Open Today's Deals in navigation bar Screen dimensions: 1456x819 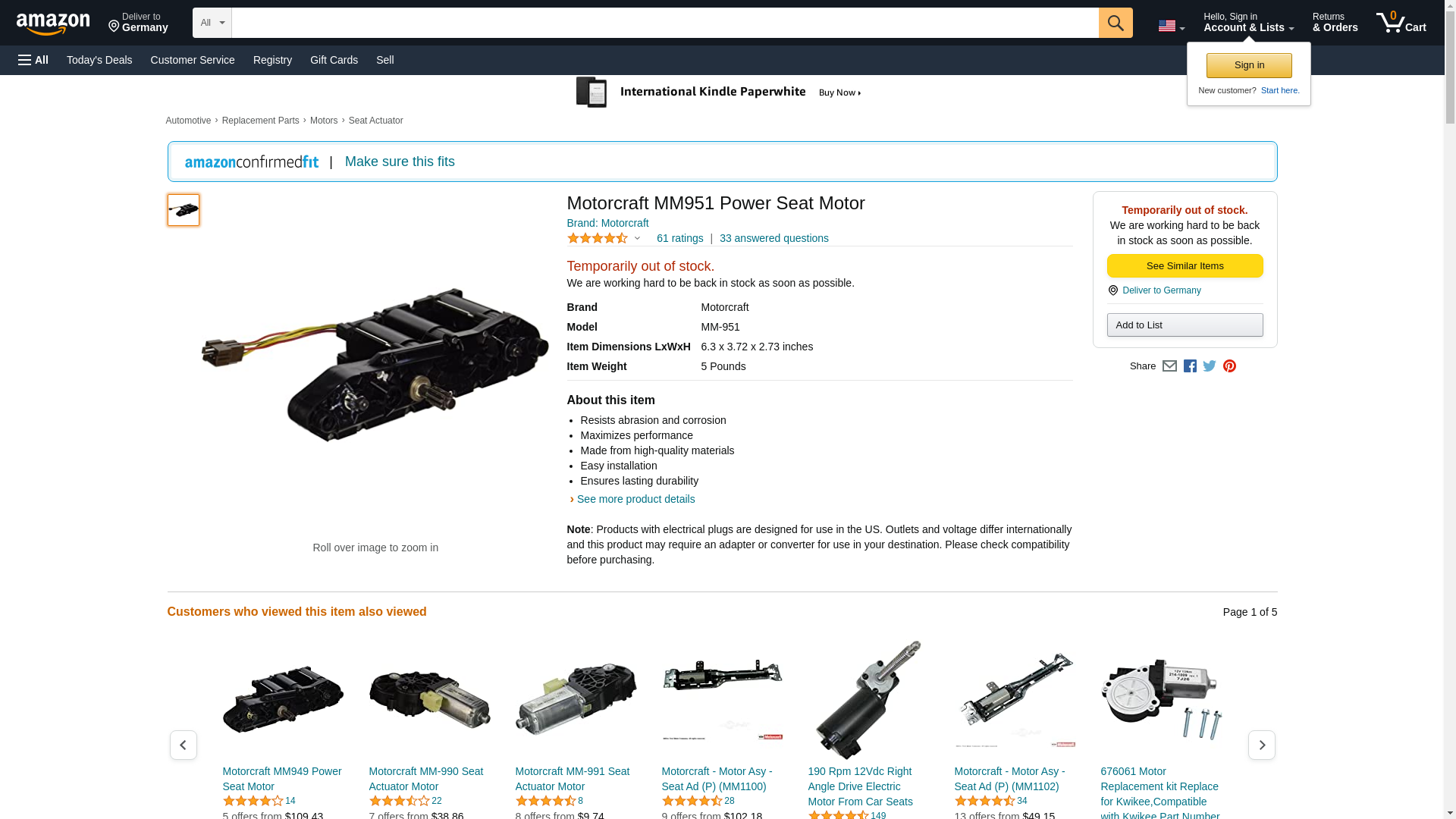(99, 60)
